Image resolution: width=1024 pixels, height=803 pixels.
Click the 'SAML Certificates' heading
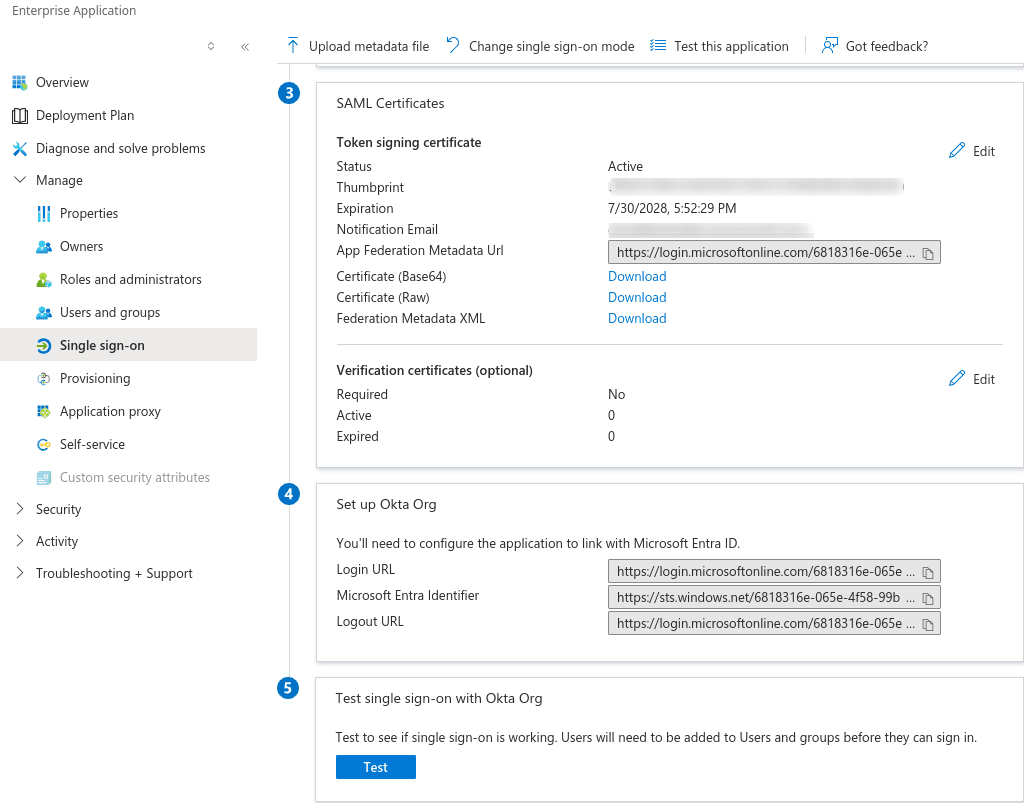tap(390, 103)
